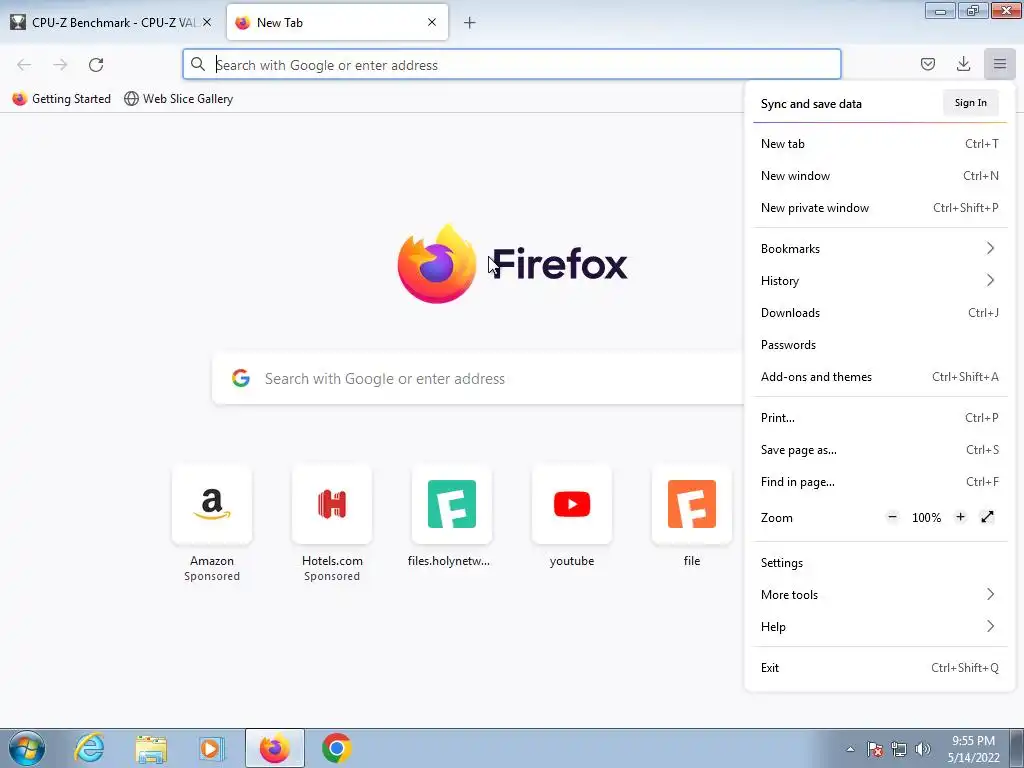Click the Downloads arrow icon in toolbar
Viewport: 1024px width, 768px height.
point(963,64)
